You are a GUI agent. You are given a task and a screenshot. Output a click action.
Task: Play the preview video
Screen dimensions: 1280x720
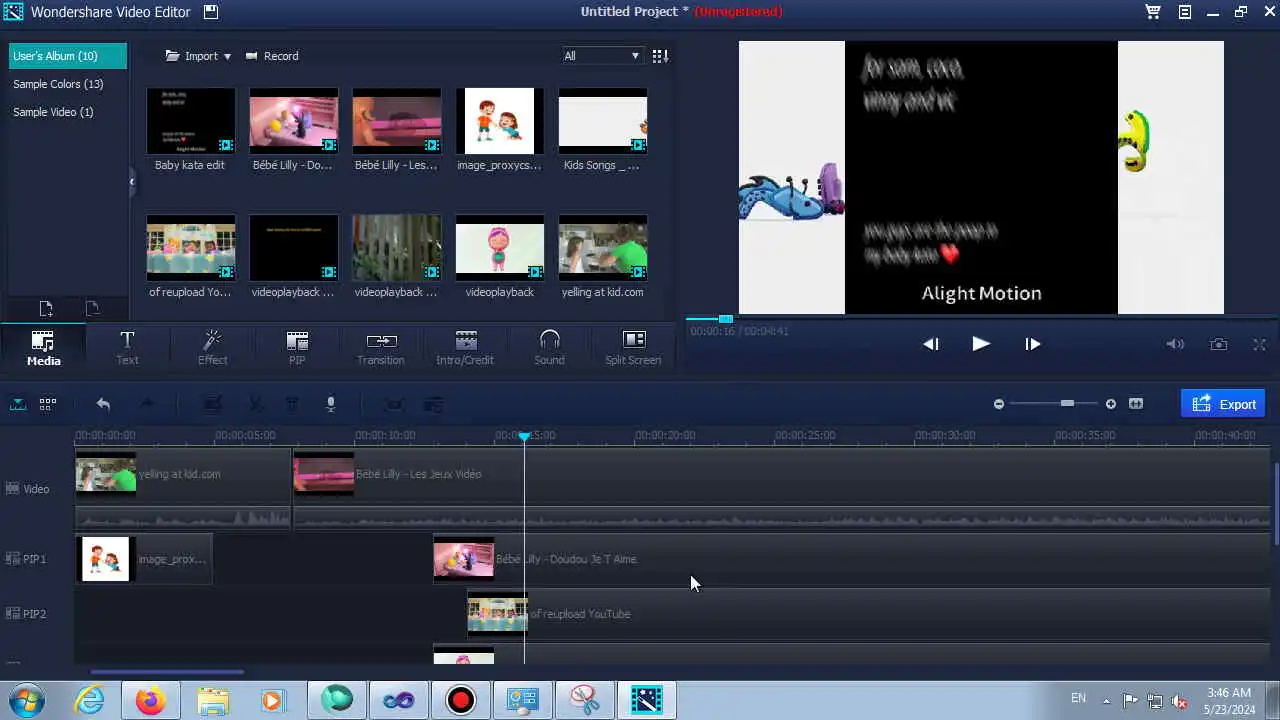[x=981, y=344]
